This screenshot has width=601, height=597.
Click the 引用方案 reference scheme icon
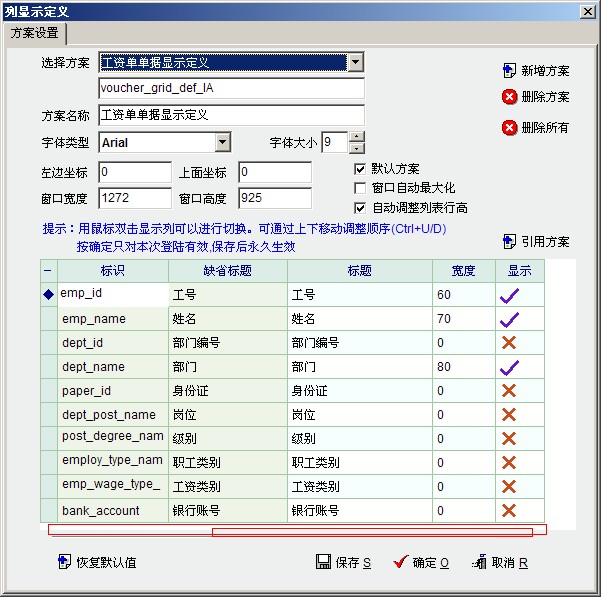click(x=510, y=242)
